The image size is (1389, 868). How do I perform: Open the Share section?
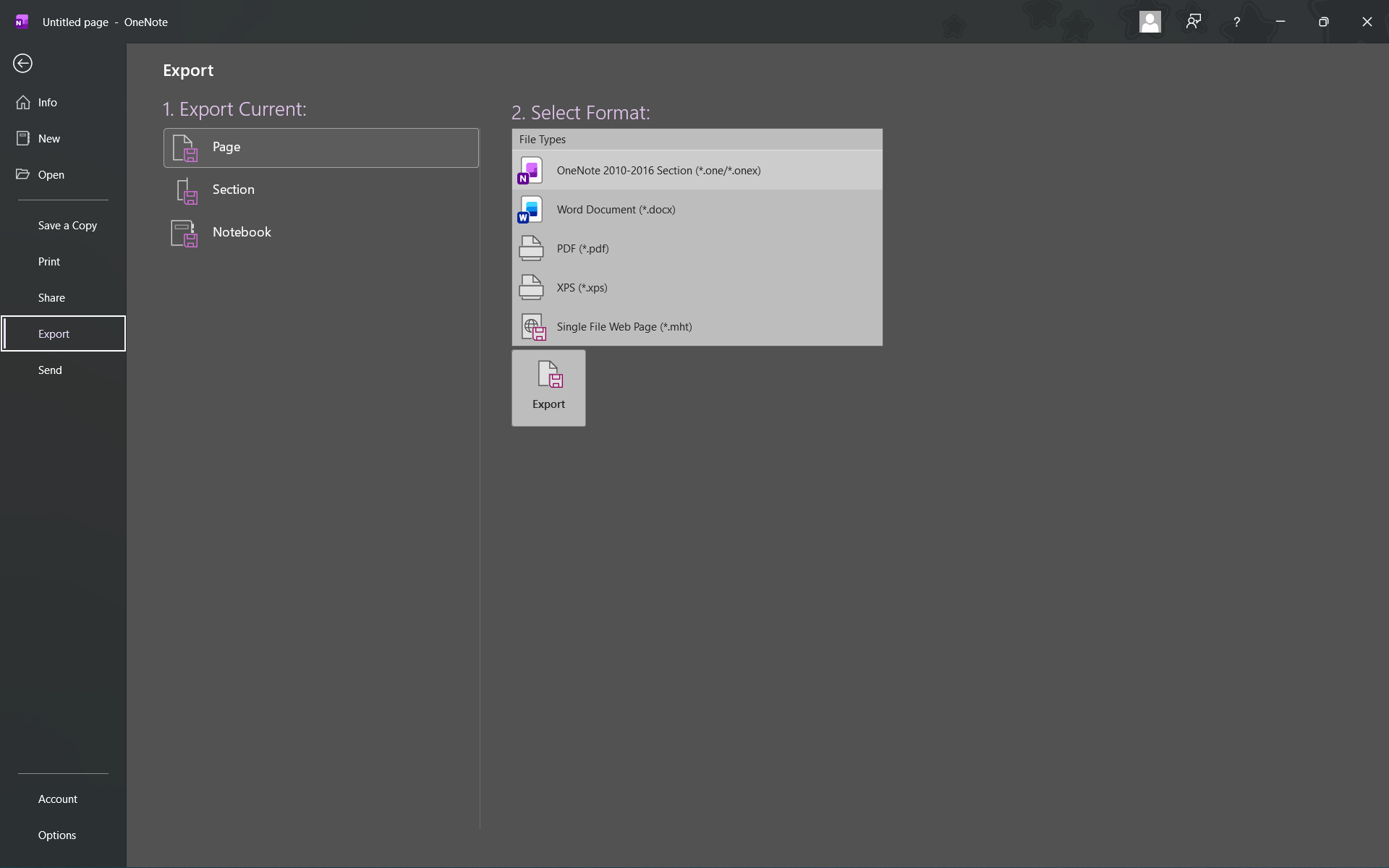pos(63,297)
